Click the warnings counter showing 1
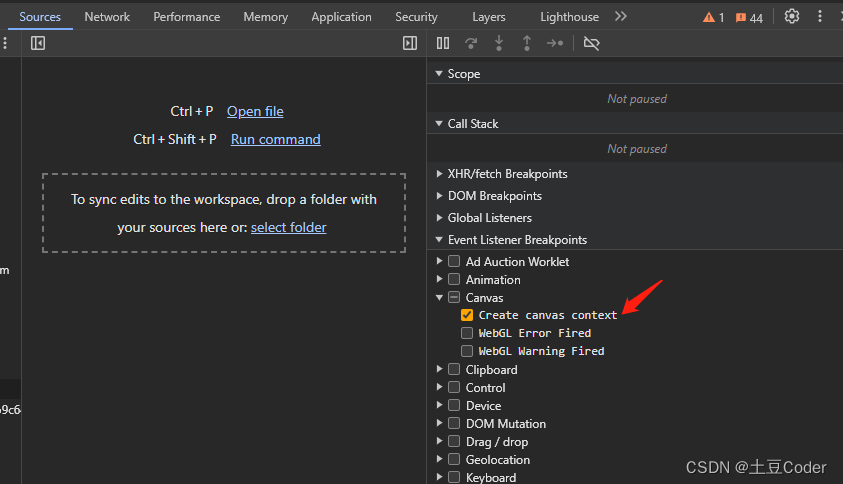 [x=713, y=18]
